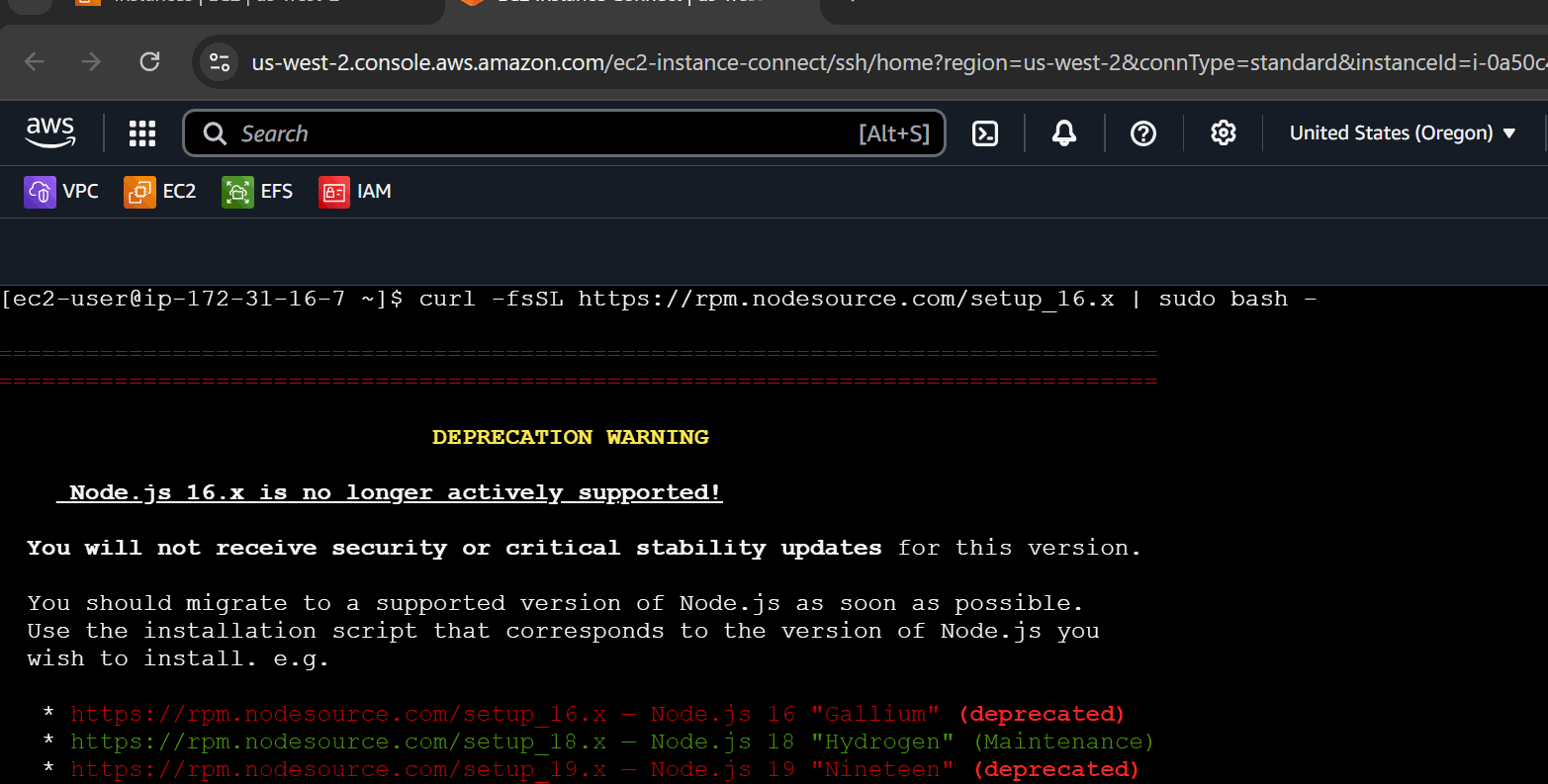Image resolution: width=1548 pixels, height=784 pixels.
Task: Click the setup_18.x Hydrogen URL line
Action: click(597, 741)
